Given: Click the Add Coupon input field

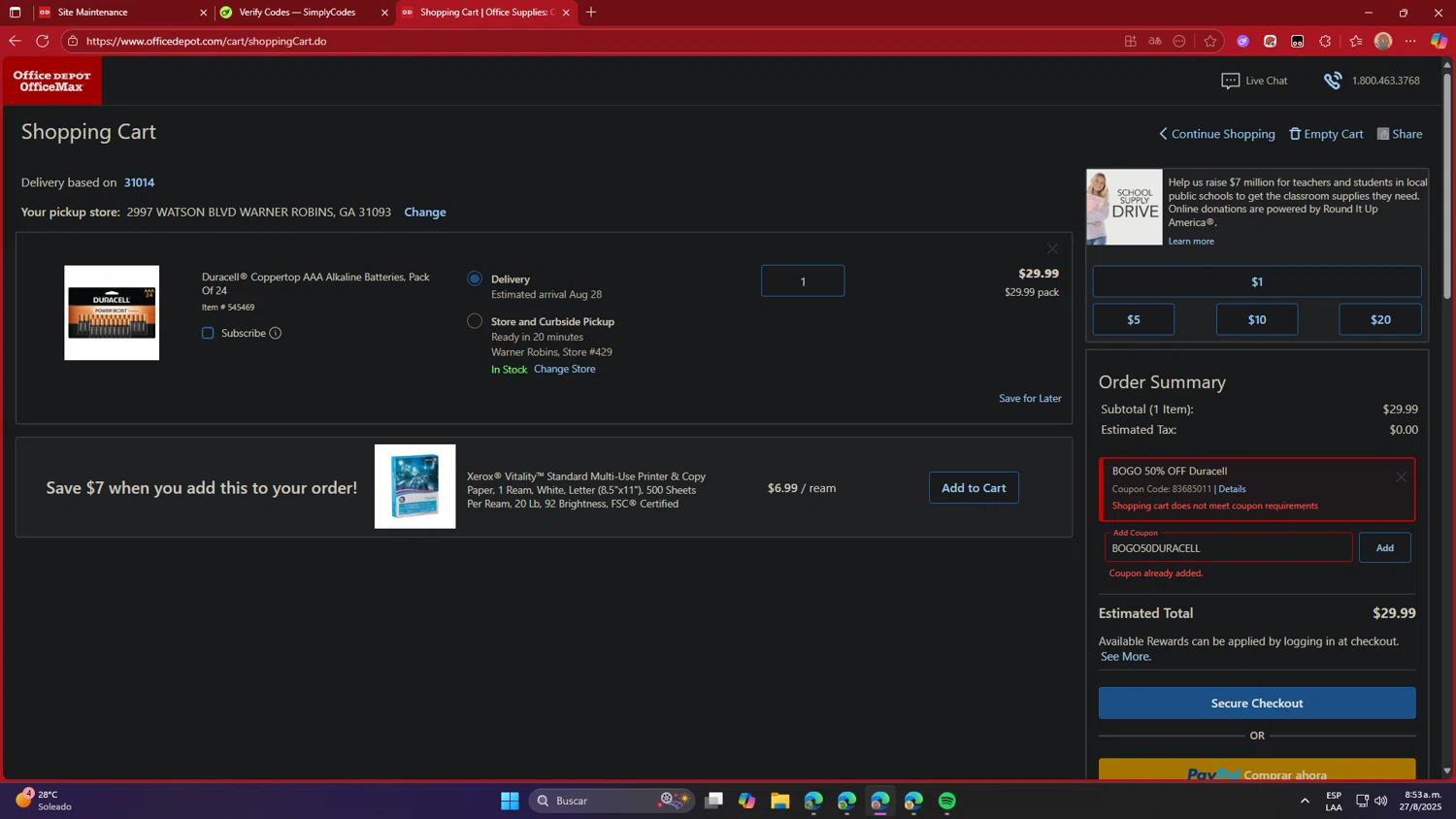Looking at the screenshot, I should 1228,547.
